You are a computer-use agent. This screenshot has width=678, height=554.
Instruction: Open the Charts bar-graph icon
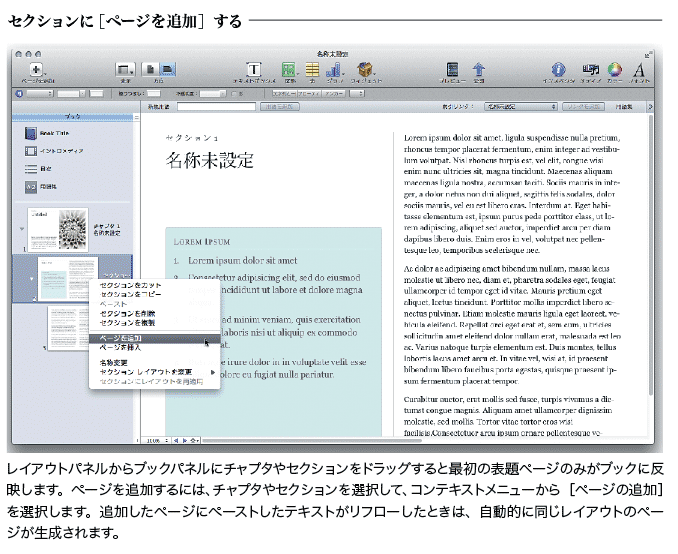(334, 70)
